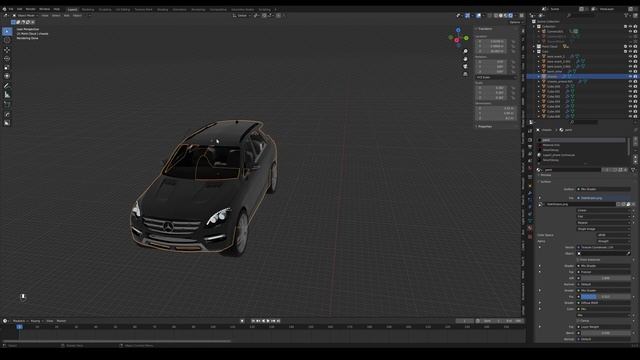
Task: Select the 3D Cursor tool
Action: (7, 40)
